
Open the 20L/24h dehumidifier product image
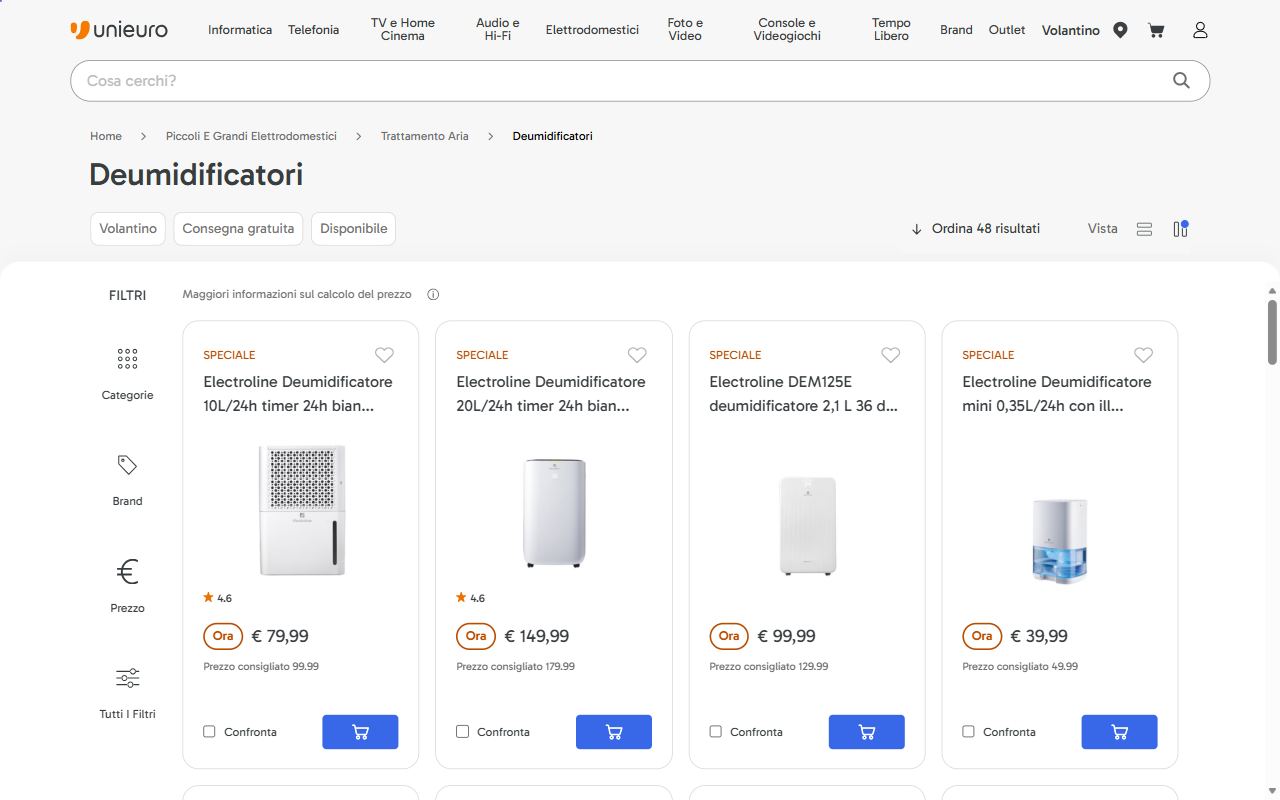554,512
